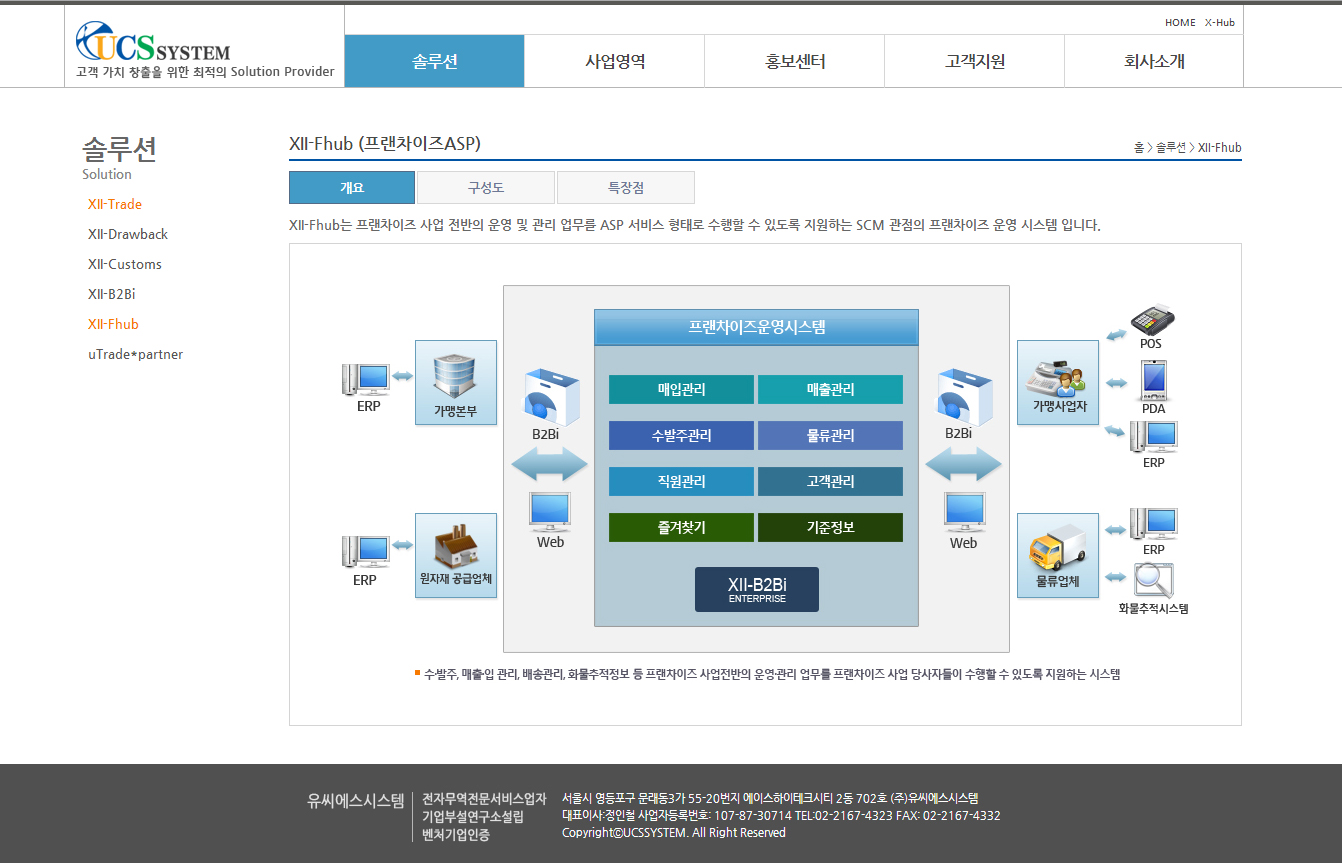The width and height of the screenshot is (1342, 863).
Task: Click the 매입관리 module box
Action: [681, 389]
